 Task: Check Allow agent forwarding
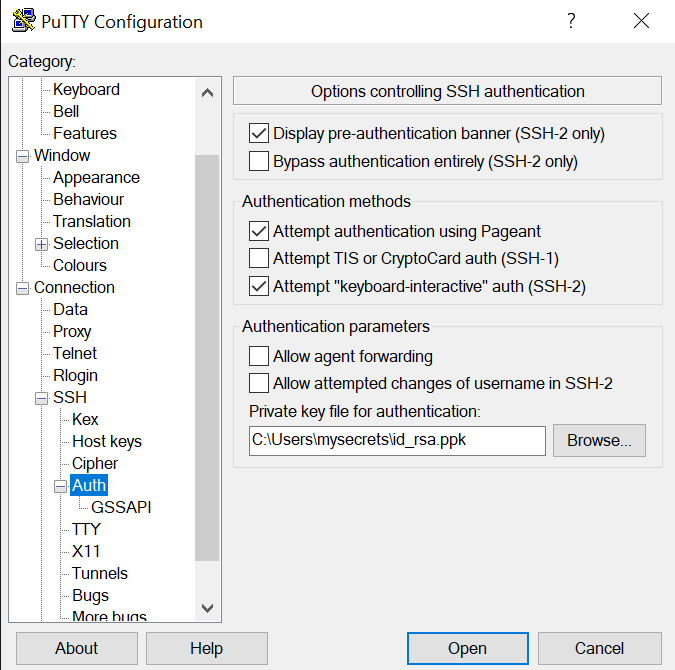pyautogui.click(x=259, y=356)
